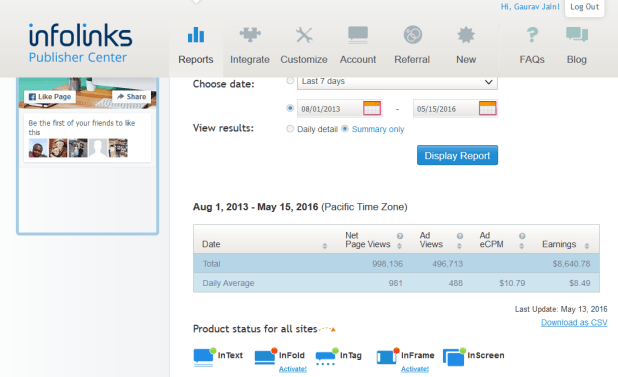The height and width of the screenshot is (377, 618).
Task: Open the start date calendar picker
Action: coord(372,108)
